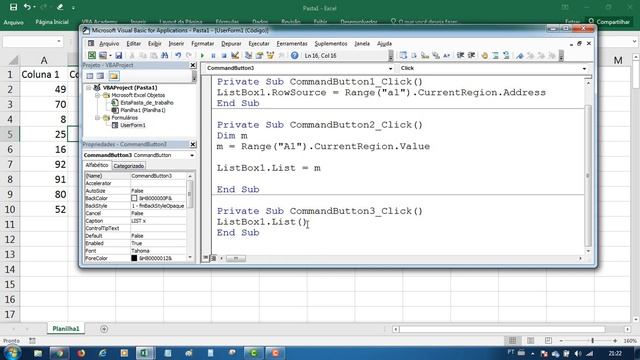Open the Página Inicial ribbon tab in Excel
The width and height of the screenshot is (640, 360).
tap(52, 22)
